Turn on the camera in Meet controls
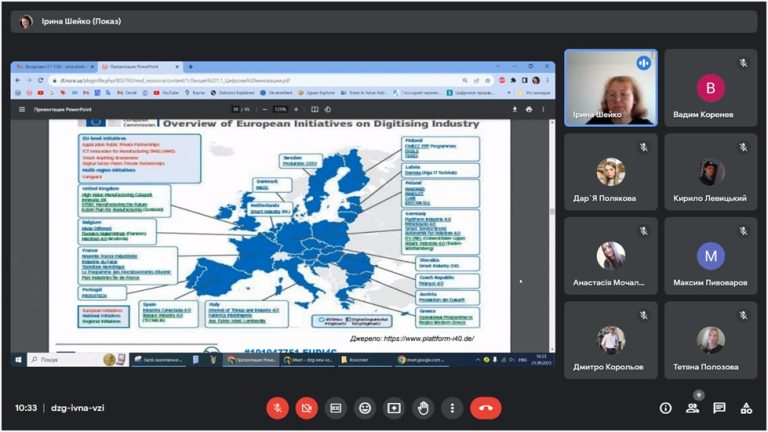768x432 pixels. point(307,408)
